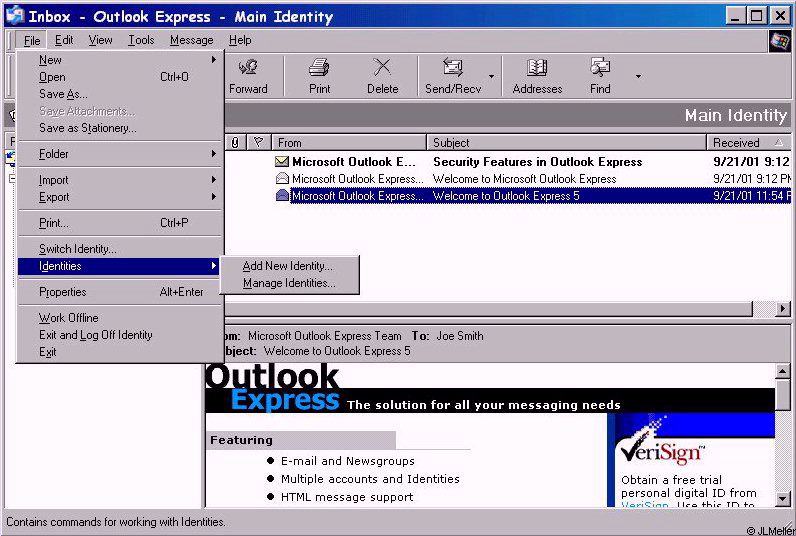Click the File menu header
This screenshot has width=796, height=536.
(x=31, y=41)
